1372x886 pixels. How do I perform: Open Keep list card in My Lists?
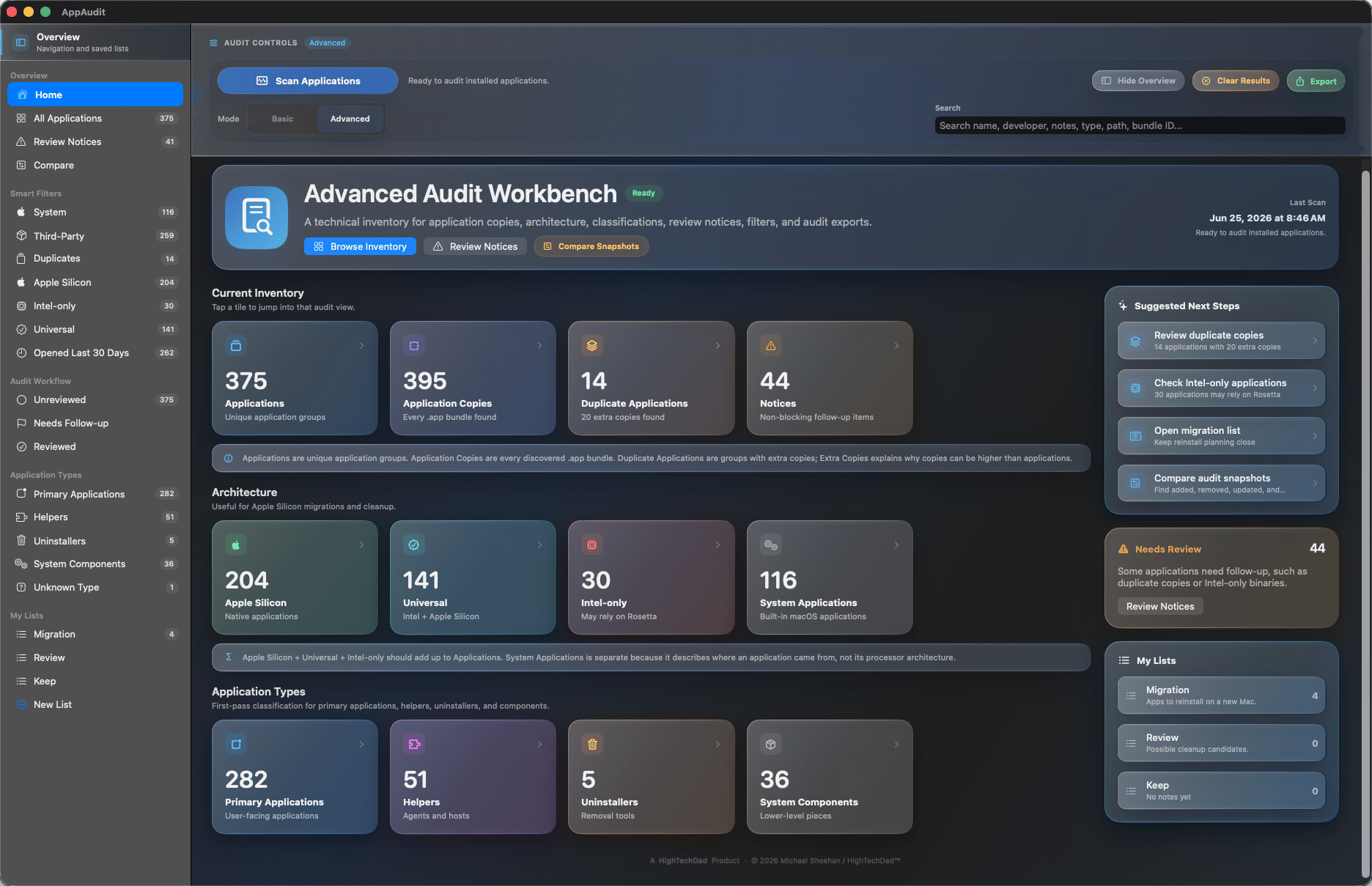(x=1221, y=791)
